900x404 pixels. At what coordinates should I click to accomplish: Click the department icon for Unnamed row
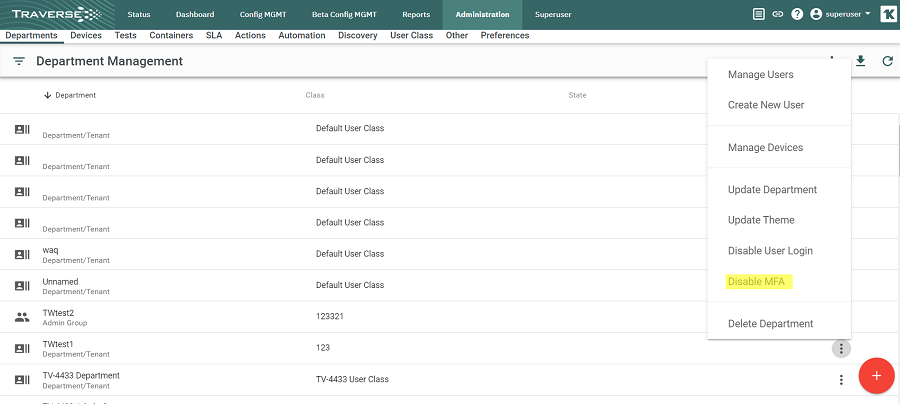point(22,286)
